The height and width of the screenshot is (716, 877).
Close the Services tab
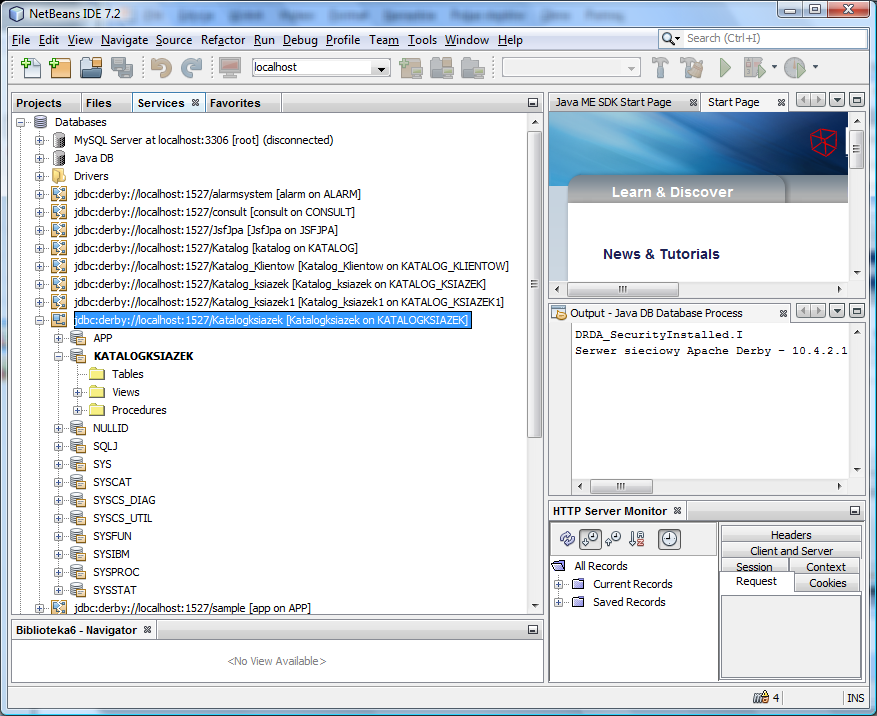[195, 102]
